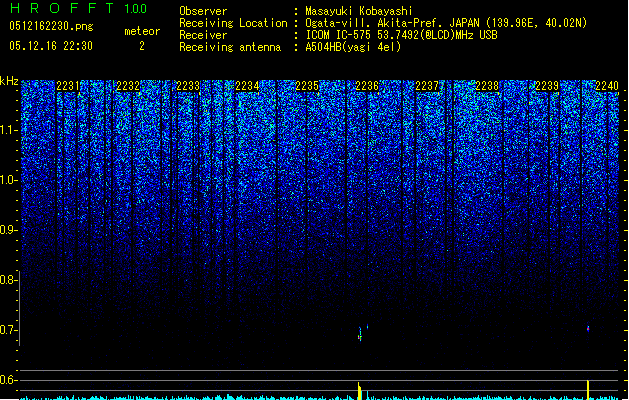Click the 'Receiving Location' field label
629x400 pixels.
(x=233, y=23)
